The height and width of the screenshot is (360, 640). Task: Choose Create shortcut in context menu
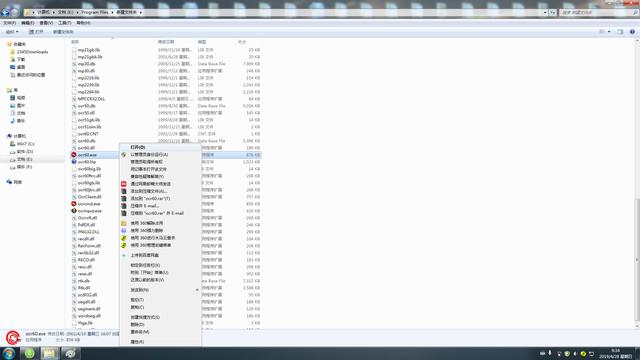coord(145,317)
